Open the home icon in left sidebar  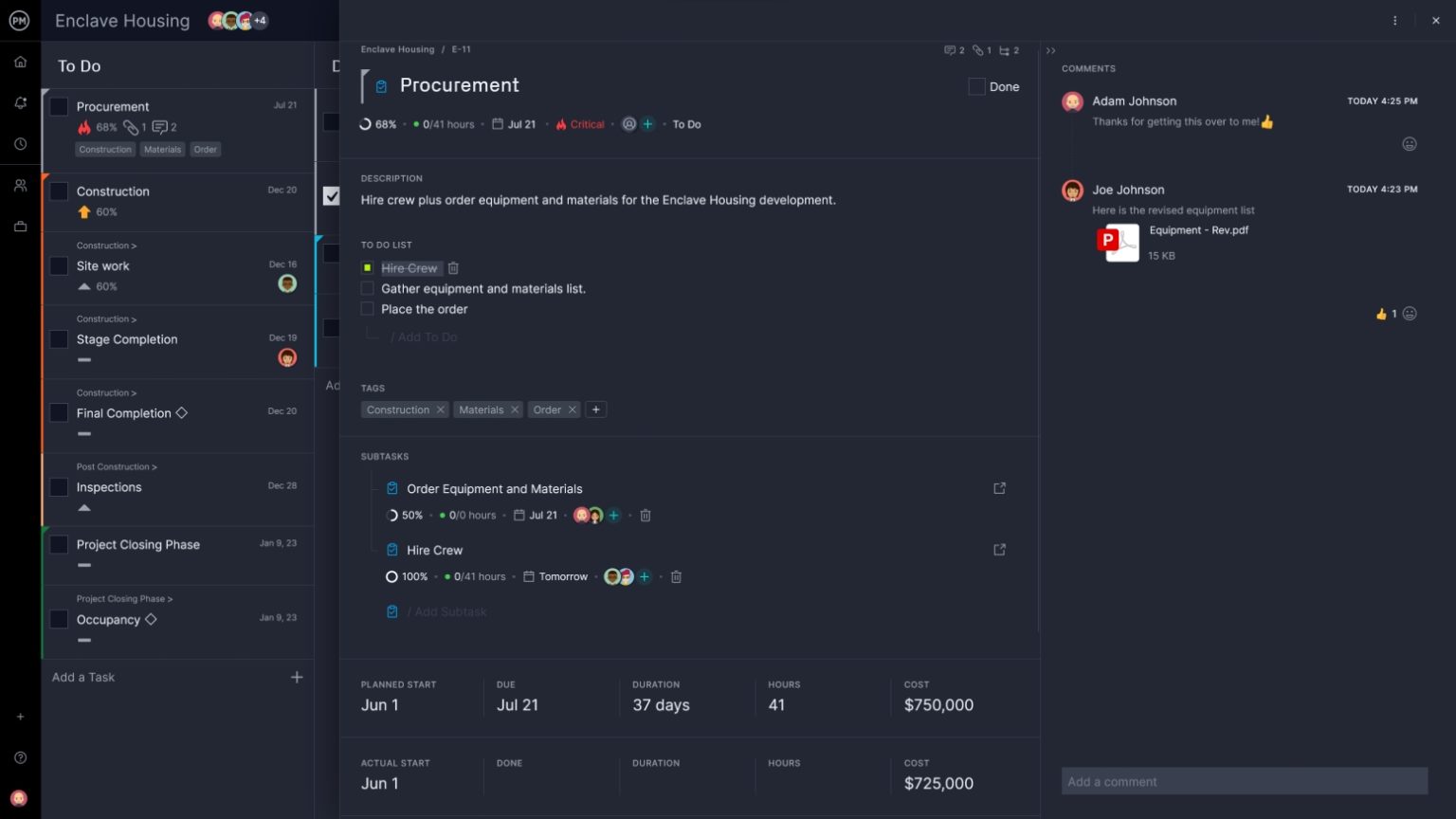(20, 62)
